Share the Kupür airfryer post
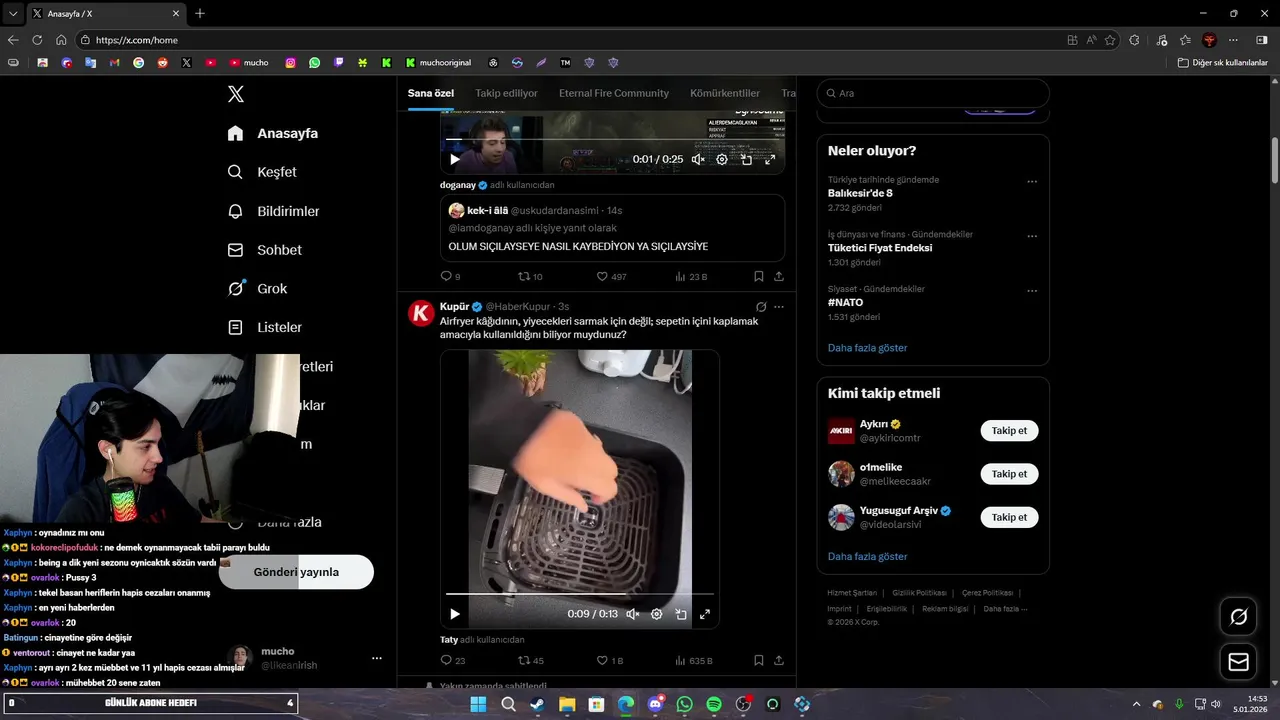This screenshot has height=720, width=1280. 779,660
